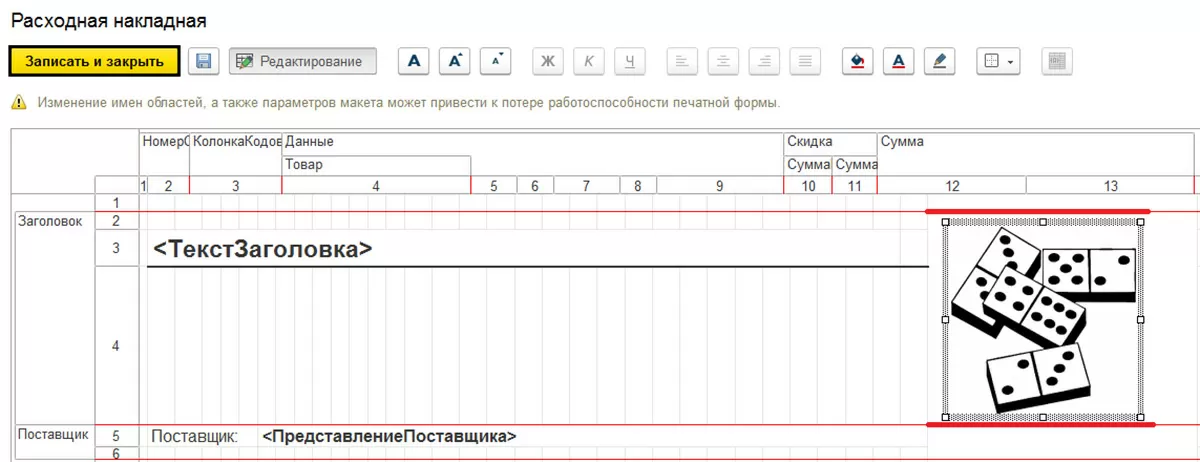
Task: Open the font settings 'A' icon
Action: [x=414, y=61]
